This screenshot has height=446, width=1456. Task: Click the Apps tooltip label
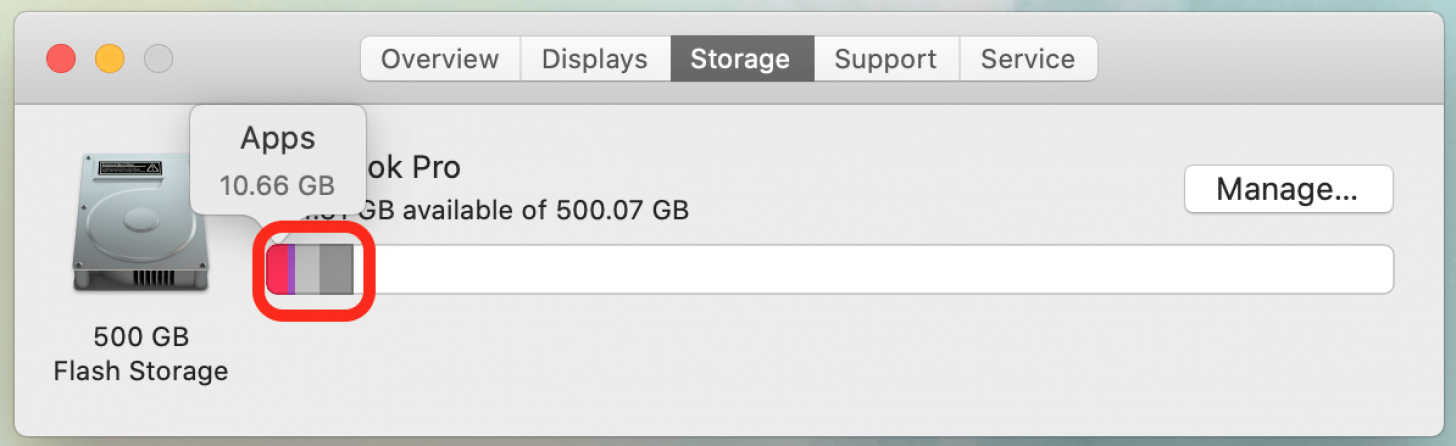click(278, 139)
